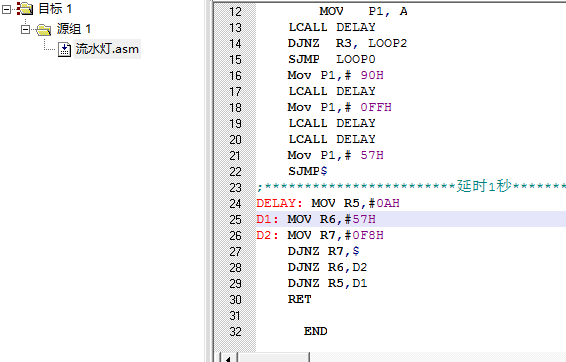Place cursor on END directive

click(x=315, y=331)
